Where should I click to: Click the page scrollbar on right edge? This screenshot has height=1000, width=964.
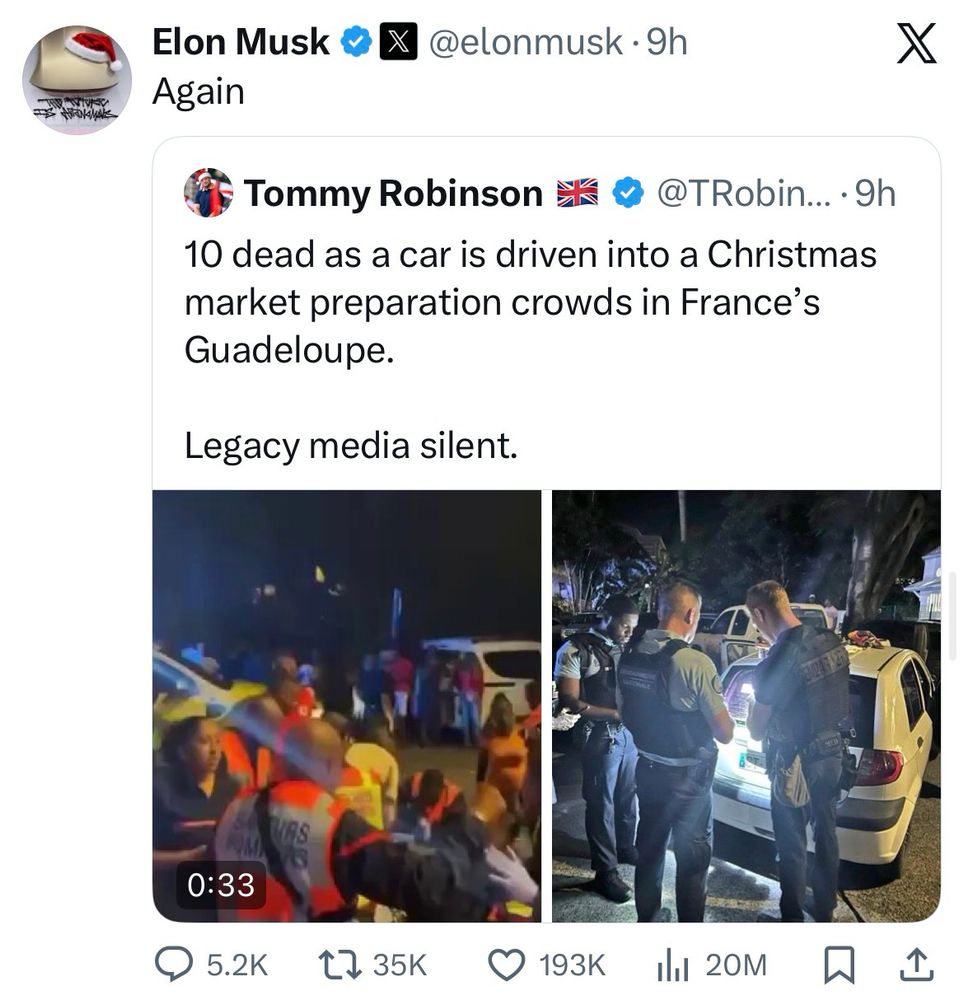click(954, 615)
